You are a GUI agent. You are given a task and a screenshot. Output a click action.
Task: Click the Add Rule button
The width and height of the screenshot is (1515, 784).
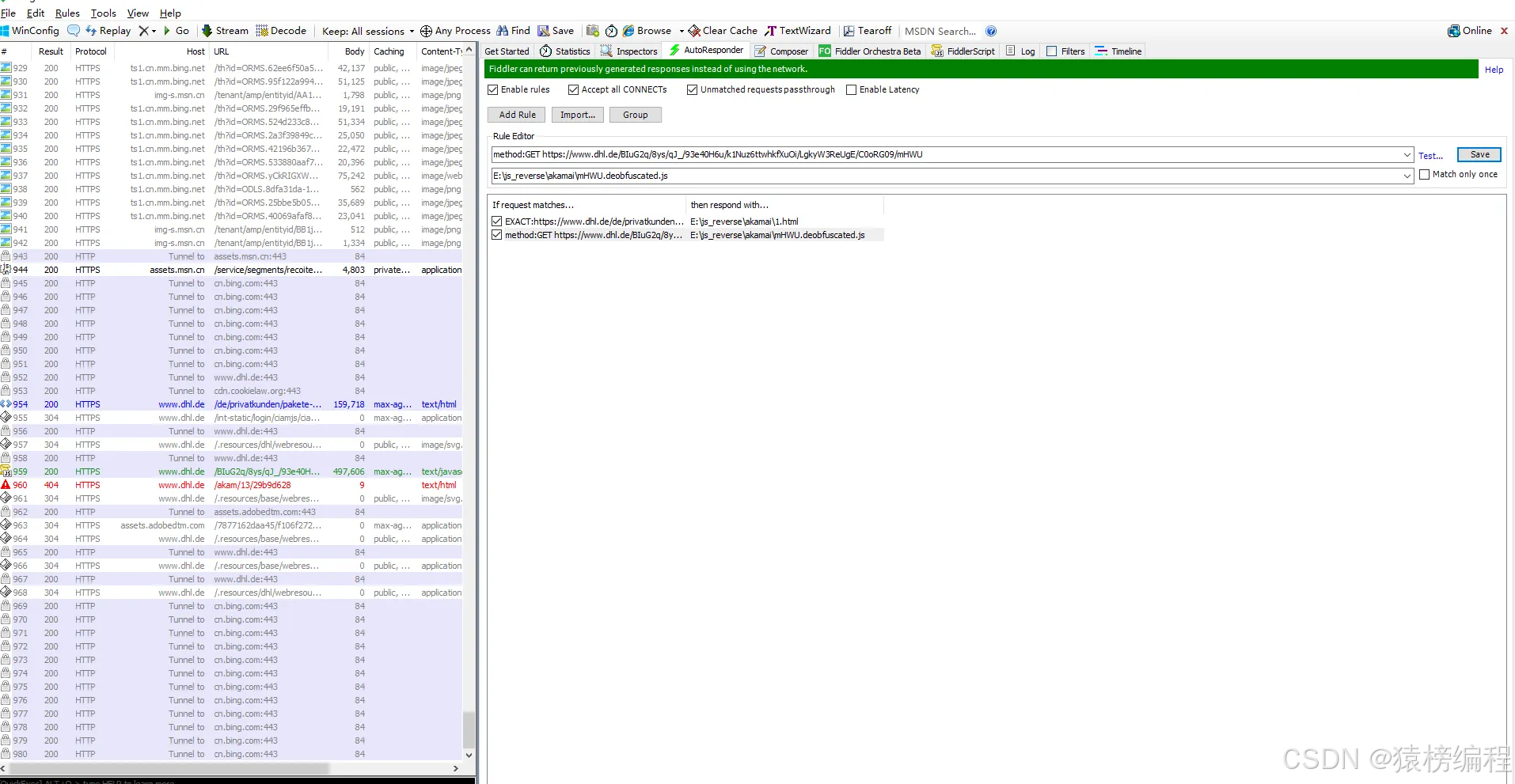(x=517, y=115)
